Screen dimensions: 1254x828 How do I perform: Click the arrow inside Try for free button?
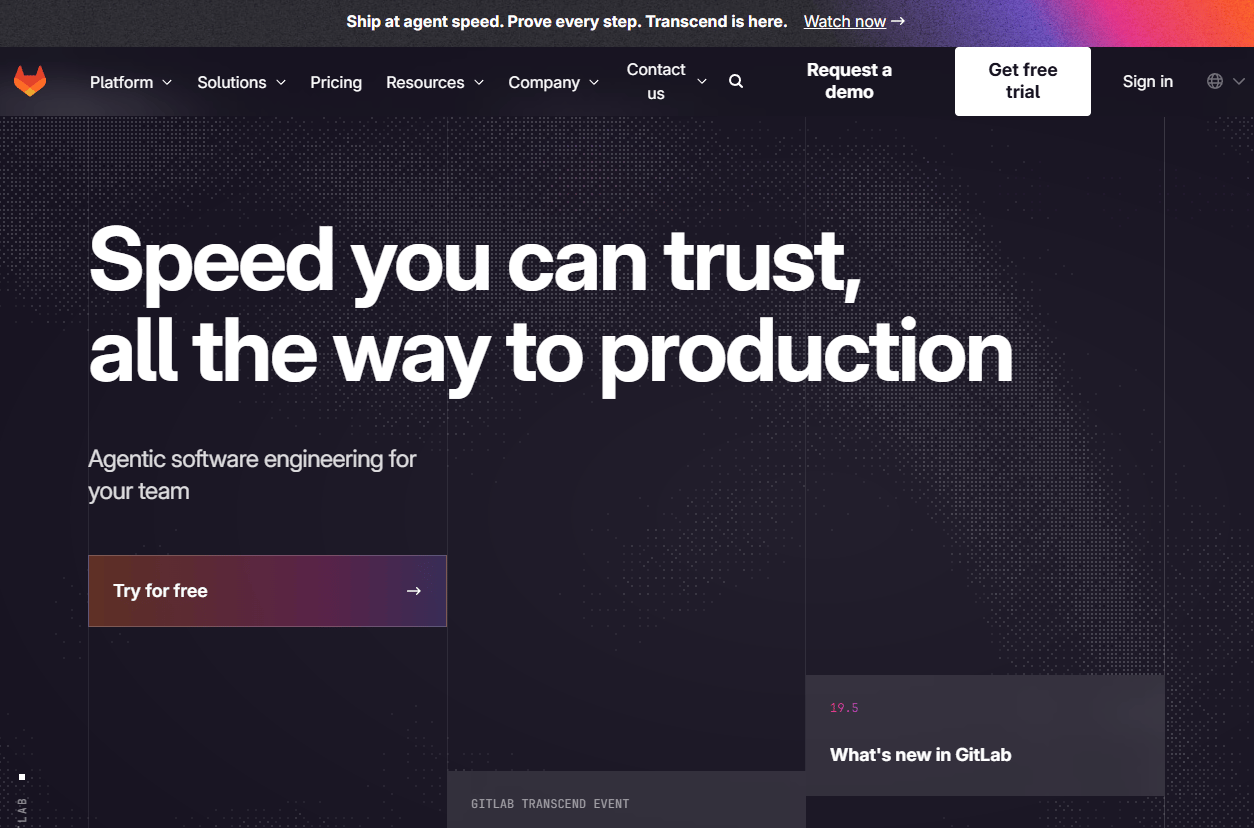414,591
